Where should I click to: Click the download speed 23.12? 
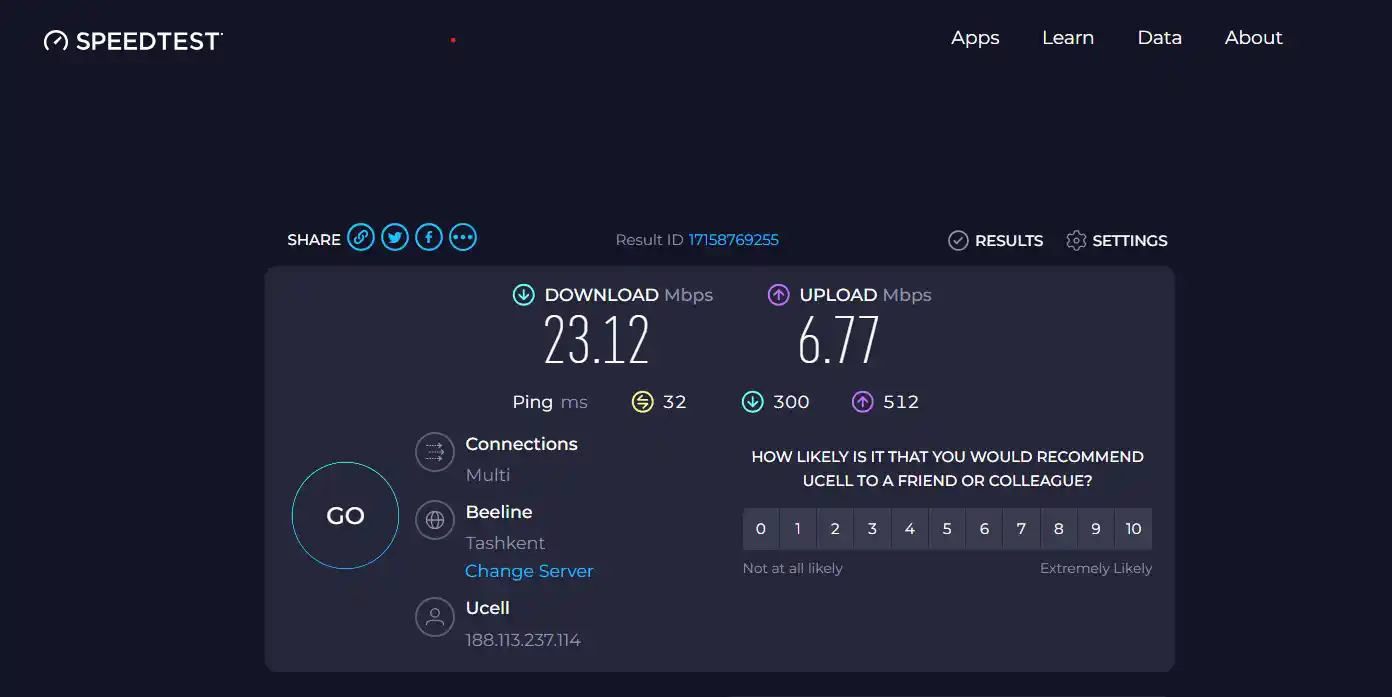point(597,340)
